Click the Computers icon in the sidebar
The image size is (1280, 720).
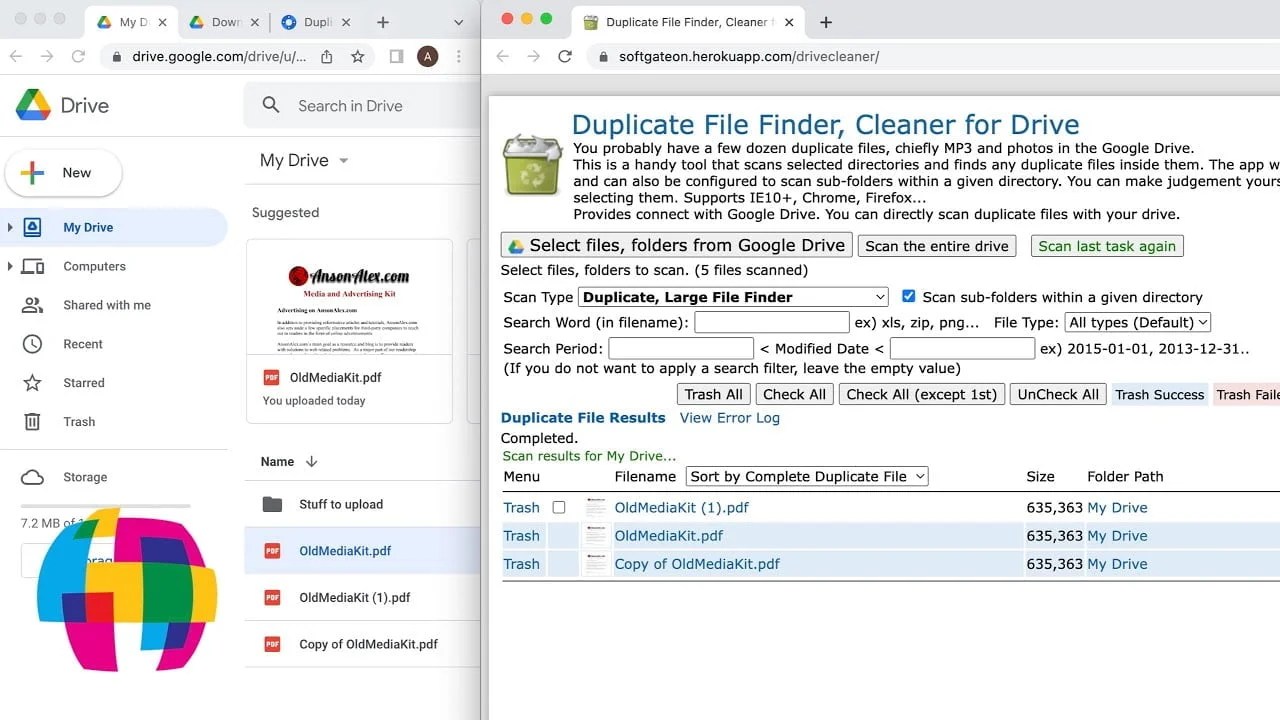coord(33,266)
